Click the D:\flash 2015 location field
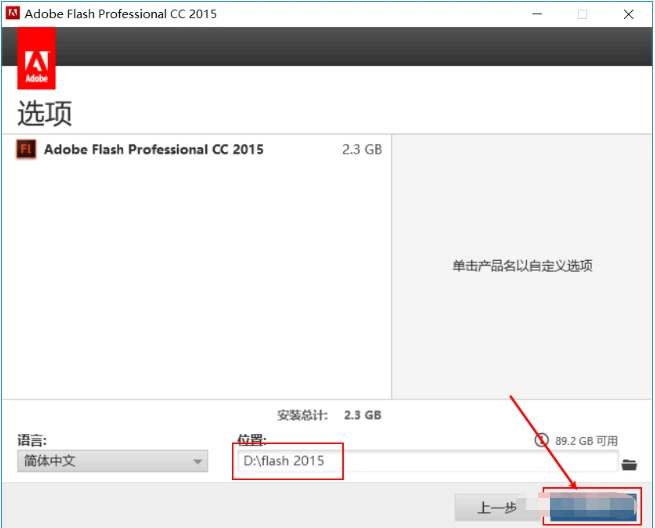The image size is (655, 528). click(x=427, y=461)
